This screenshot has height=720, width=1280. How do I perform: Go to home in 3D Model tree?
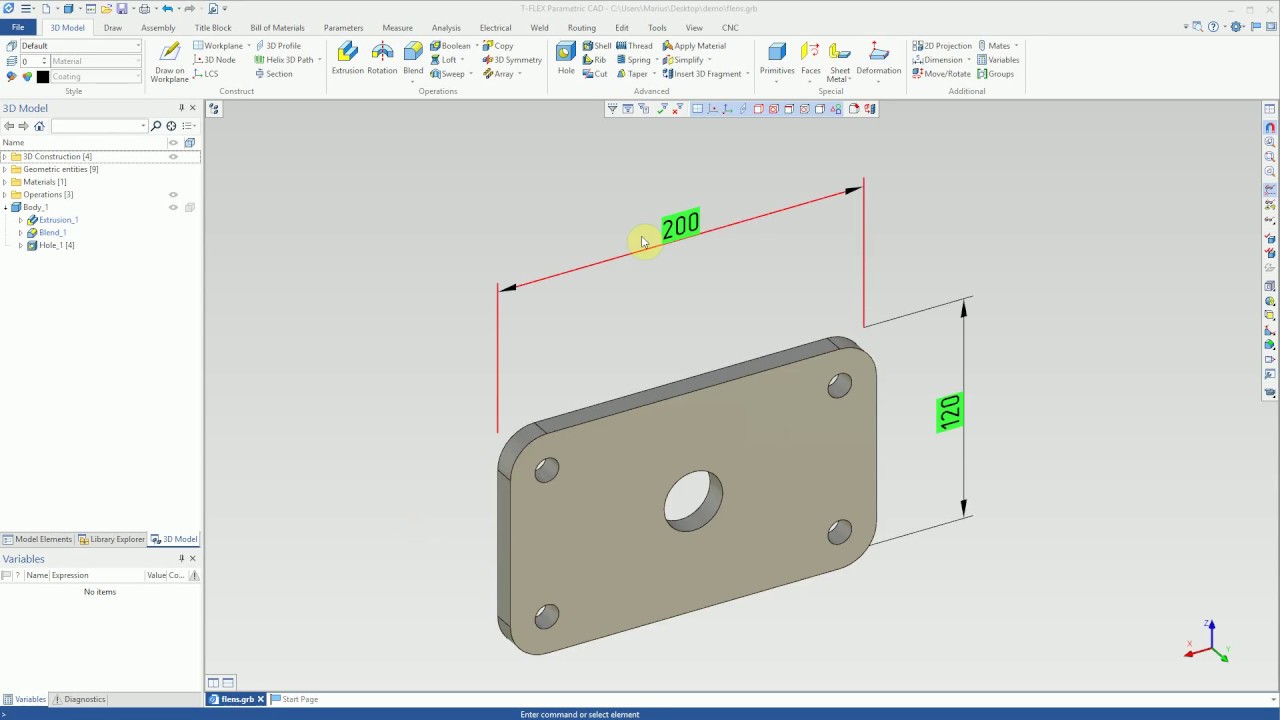point(39,126)
